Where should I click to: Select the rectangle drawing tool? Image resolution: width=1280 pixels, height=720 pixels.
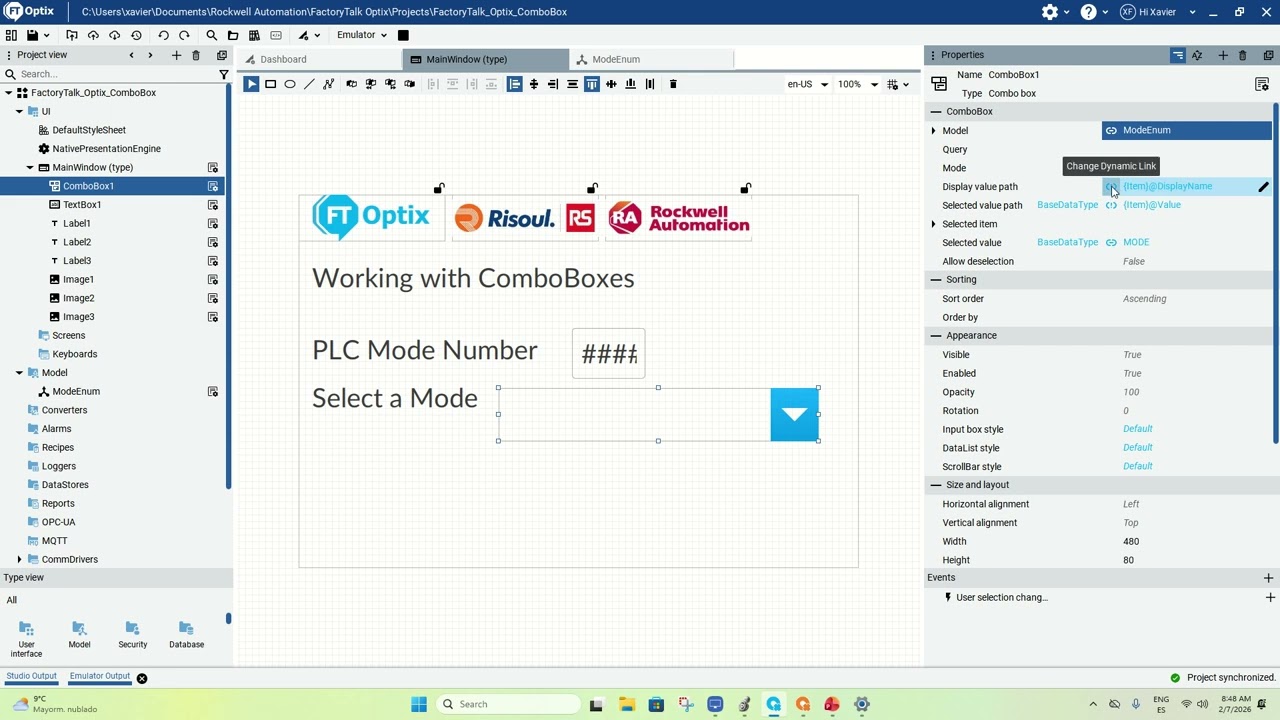click(x=271, y=84)
